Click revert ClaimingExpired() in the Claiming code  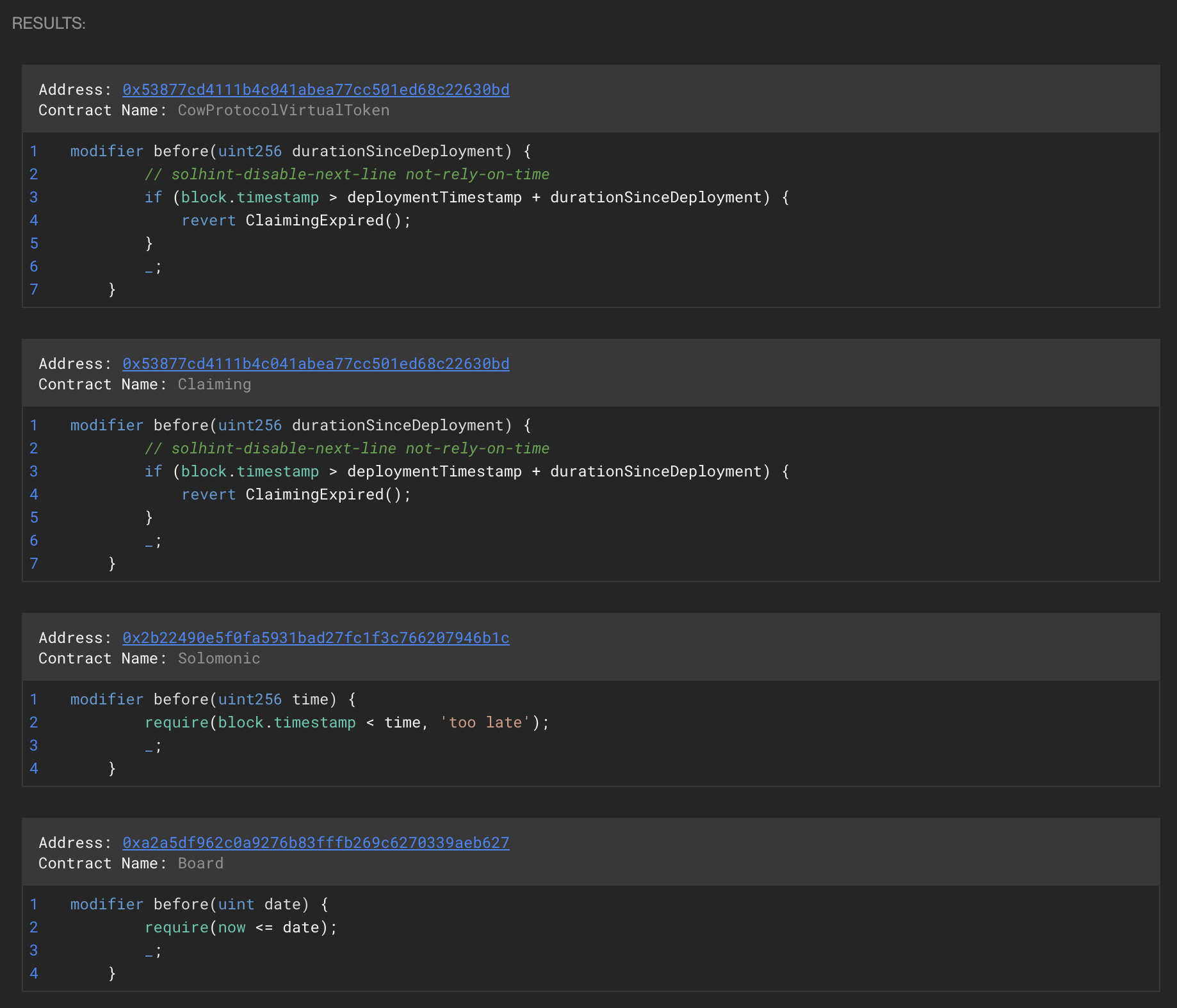pos(296,494)
